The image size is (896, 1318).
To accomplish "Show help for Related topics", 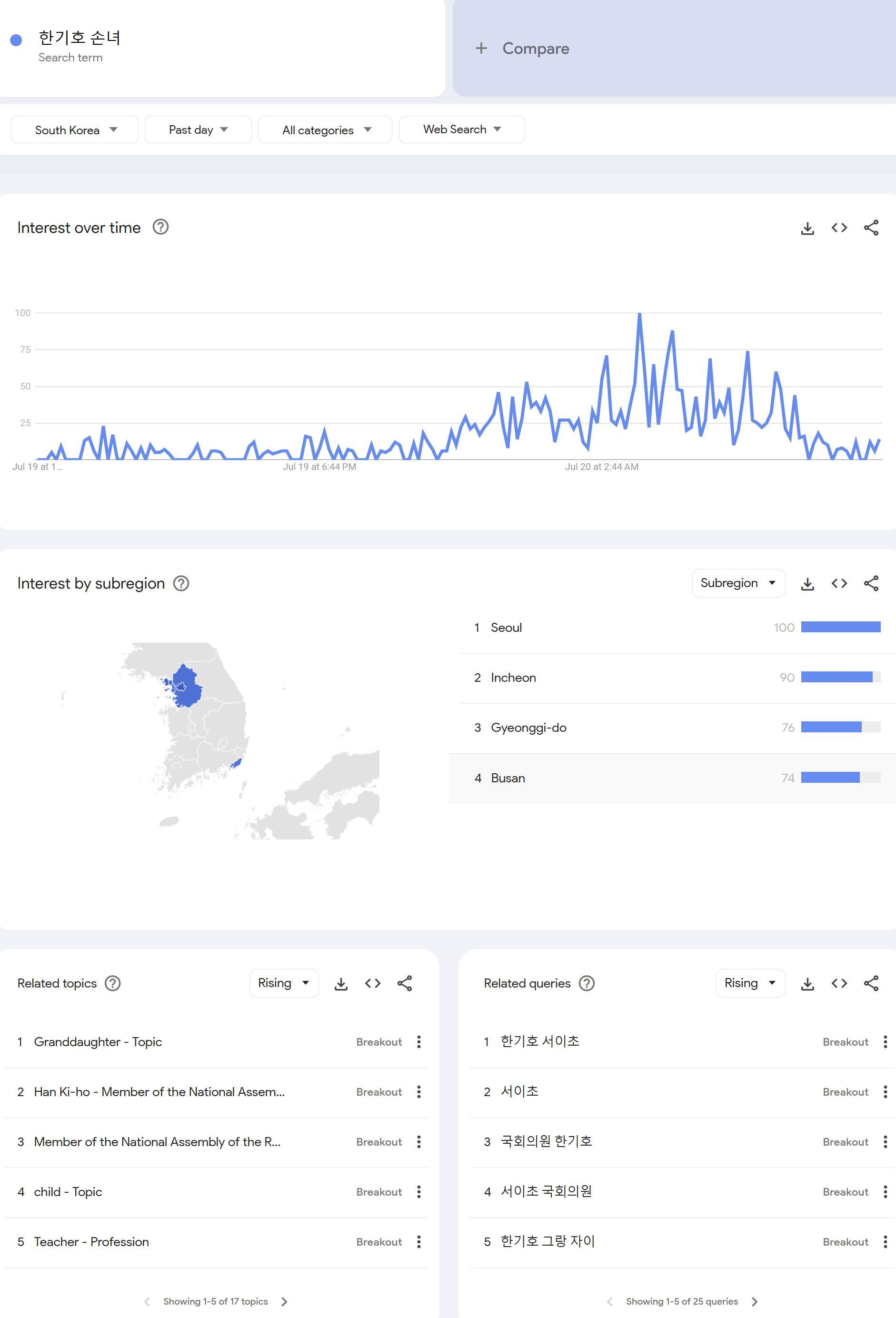I will coord(113,983).
